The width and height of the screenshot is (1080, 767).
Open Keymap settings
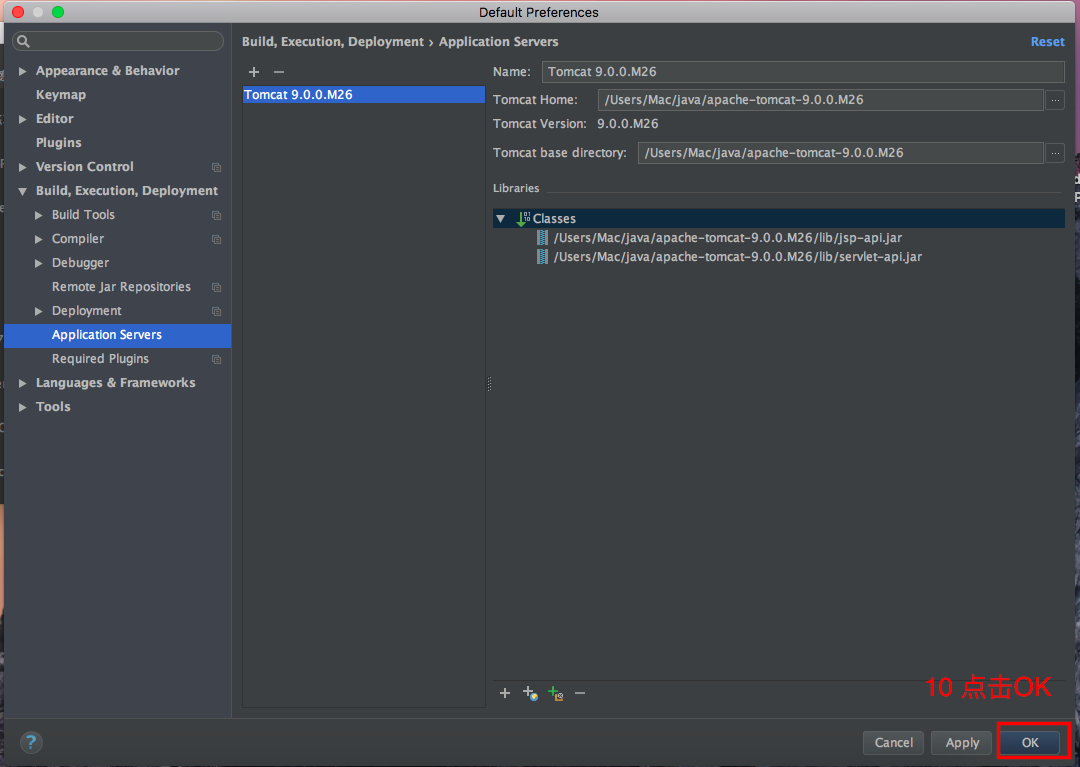(x=61, y=95)
